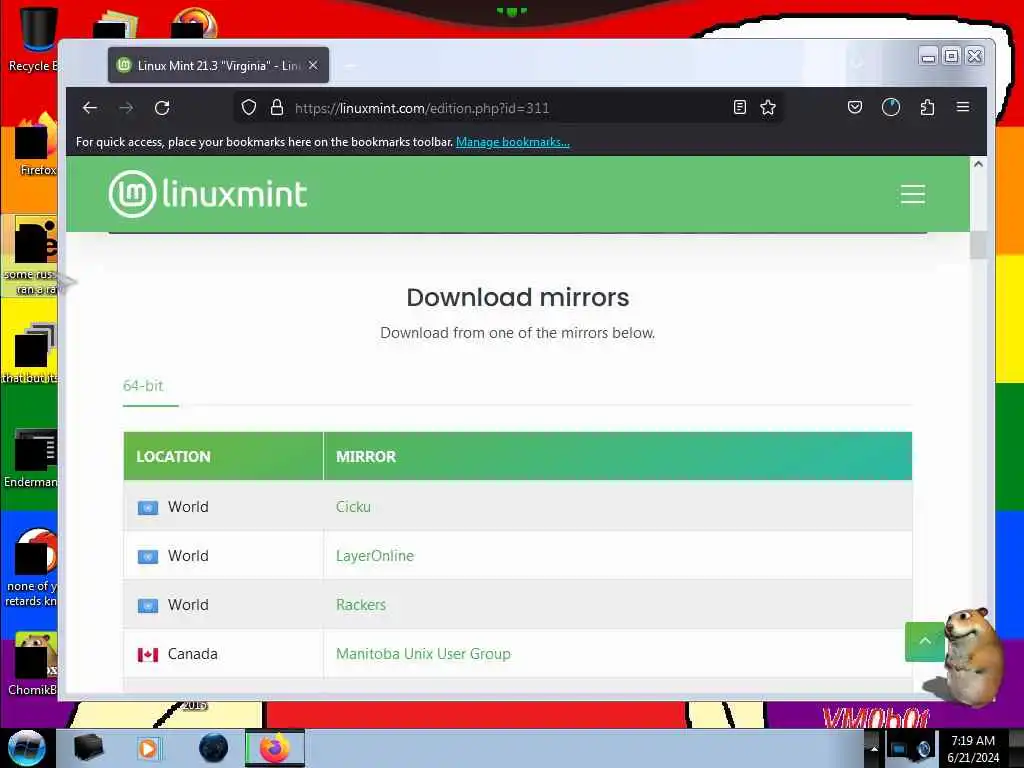Click the linuxmint logo
Image resolution: width=1024 pixels, height=768 pixels.
208,194
